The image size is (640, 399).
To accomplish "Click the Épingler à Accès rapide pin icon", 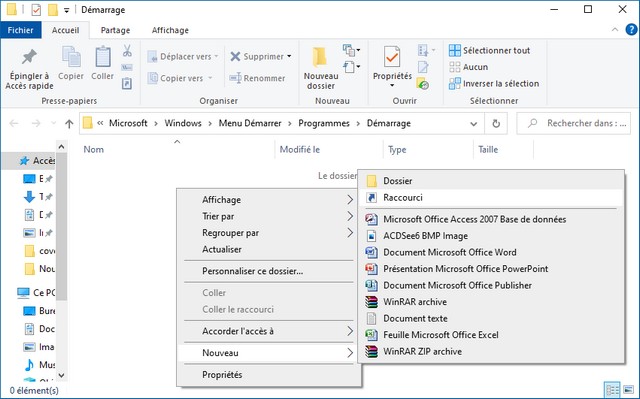I will click(x=29, y=57).
